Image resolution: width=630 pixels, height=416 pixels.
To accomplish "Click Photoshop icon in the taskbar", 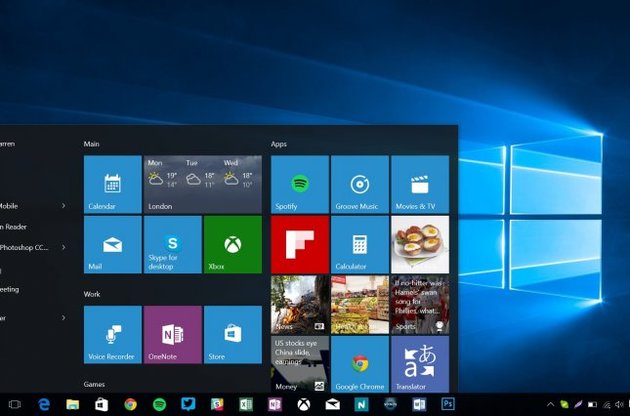I will coord(448,404).
